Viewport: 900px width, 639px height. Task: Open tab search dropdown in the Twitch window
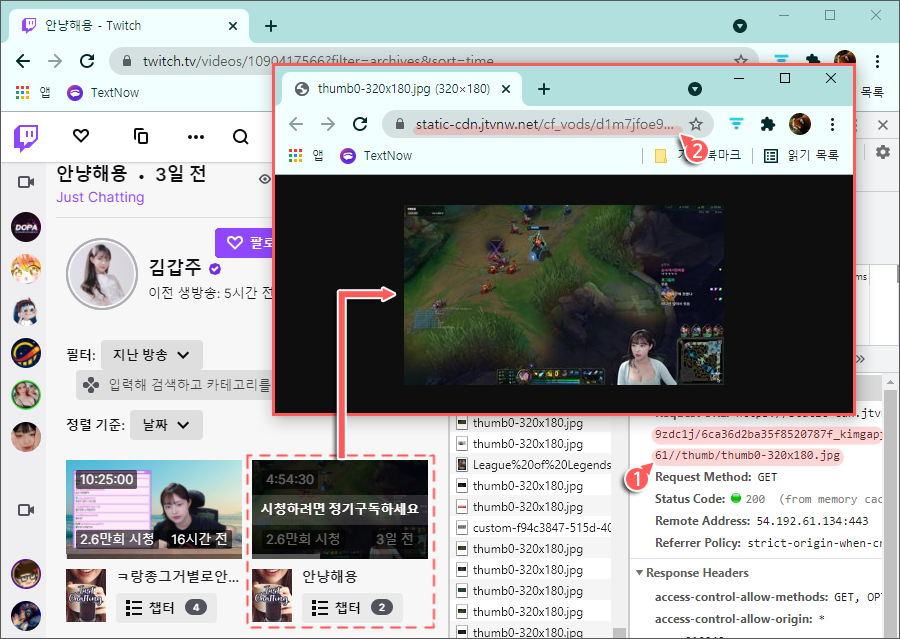pyautogui.click(x=740, y=26)
